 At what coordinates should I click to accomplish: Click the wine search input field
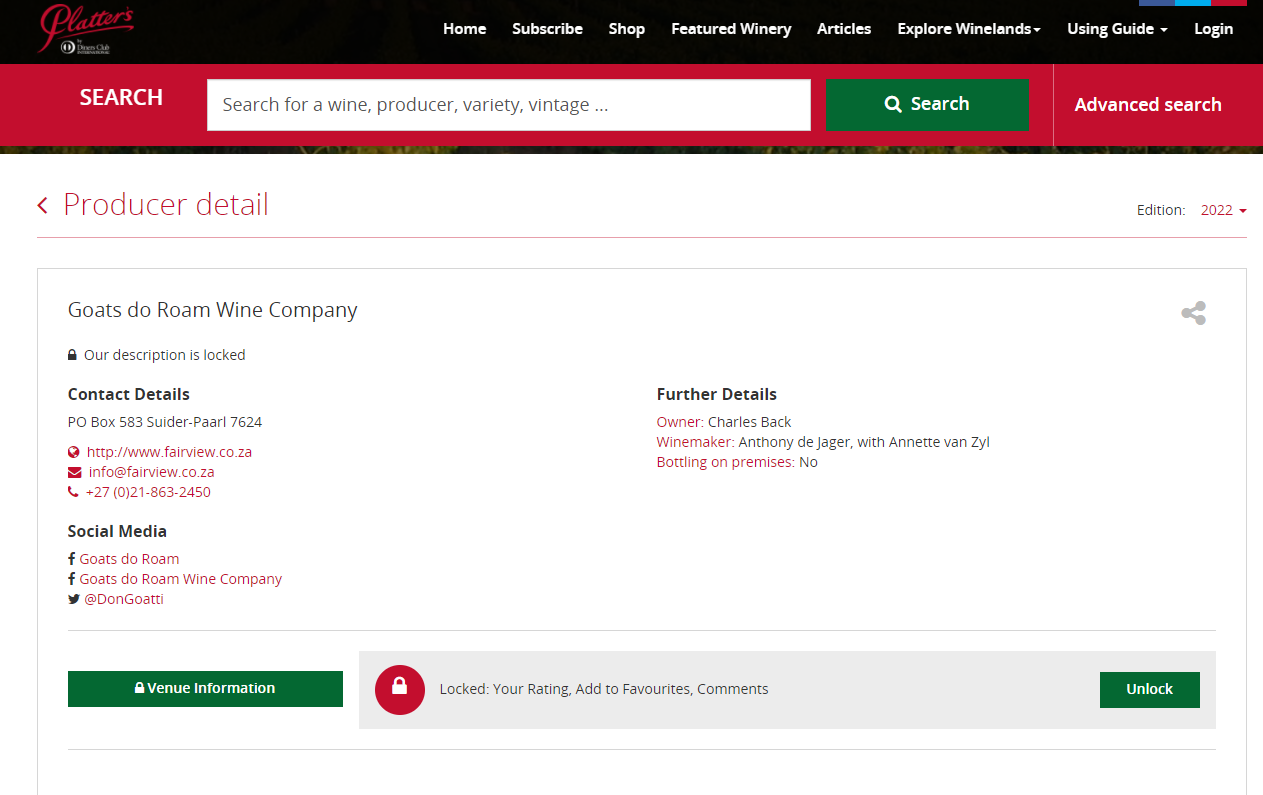[509, 105]
